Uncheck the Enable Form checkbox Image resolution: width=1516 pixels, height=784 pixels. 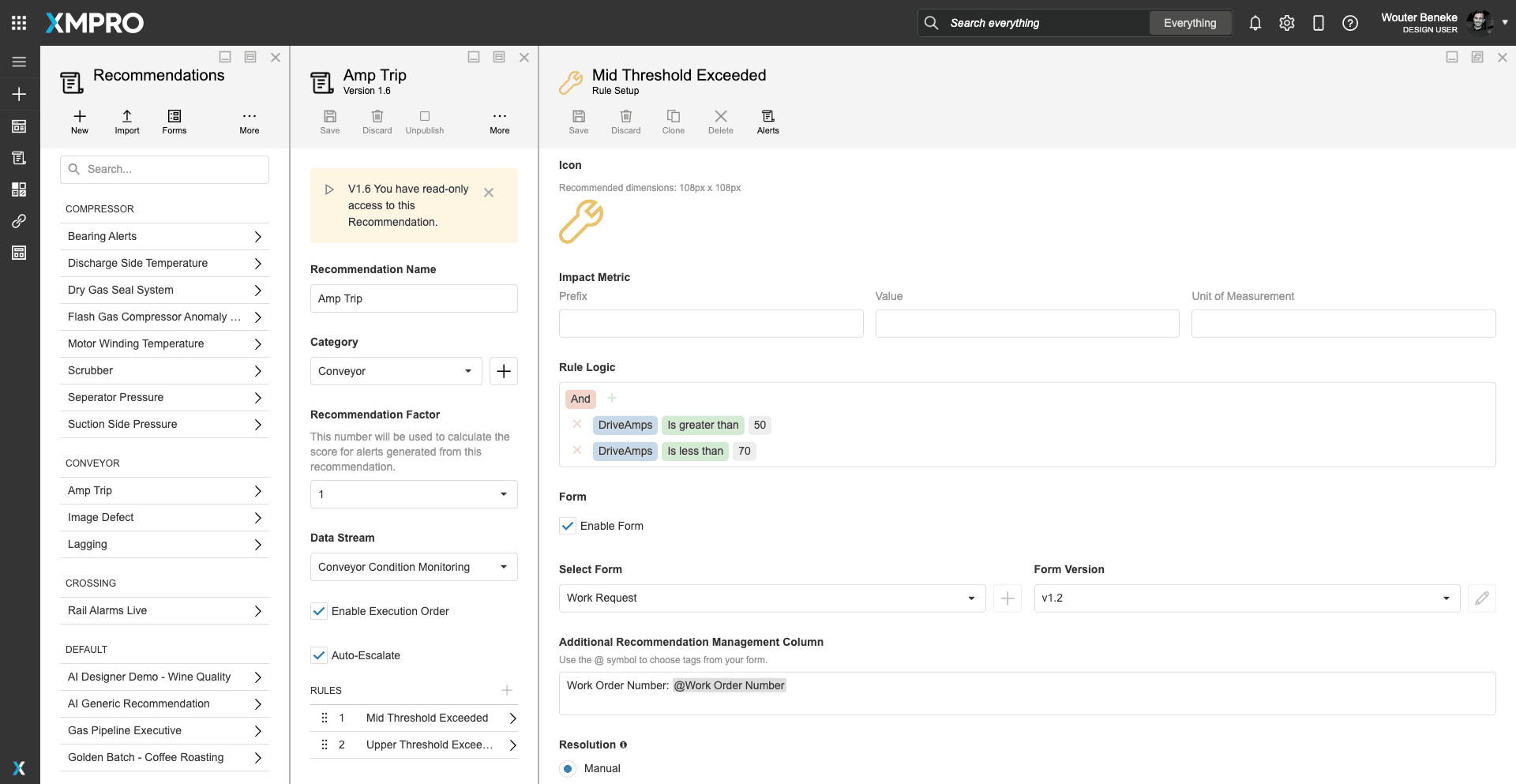tap(568, 526)
